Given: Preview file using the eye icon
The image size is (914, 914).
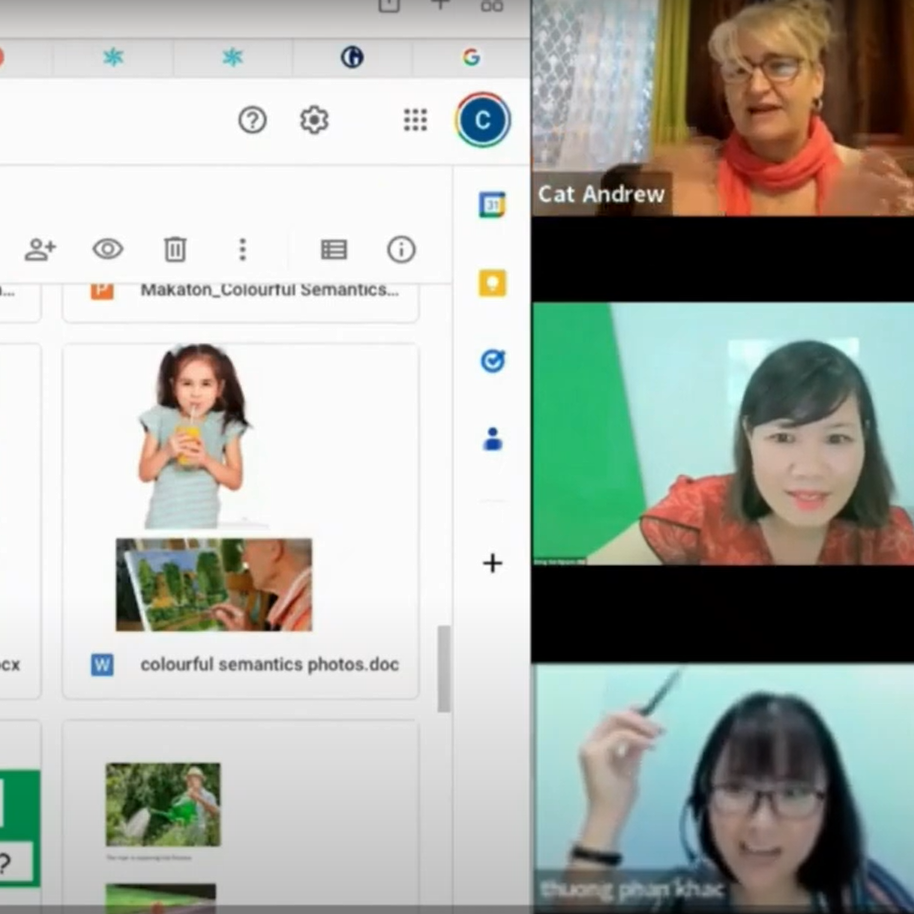Looking at the screenshot, I should 108,249.
